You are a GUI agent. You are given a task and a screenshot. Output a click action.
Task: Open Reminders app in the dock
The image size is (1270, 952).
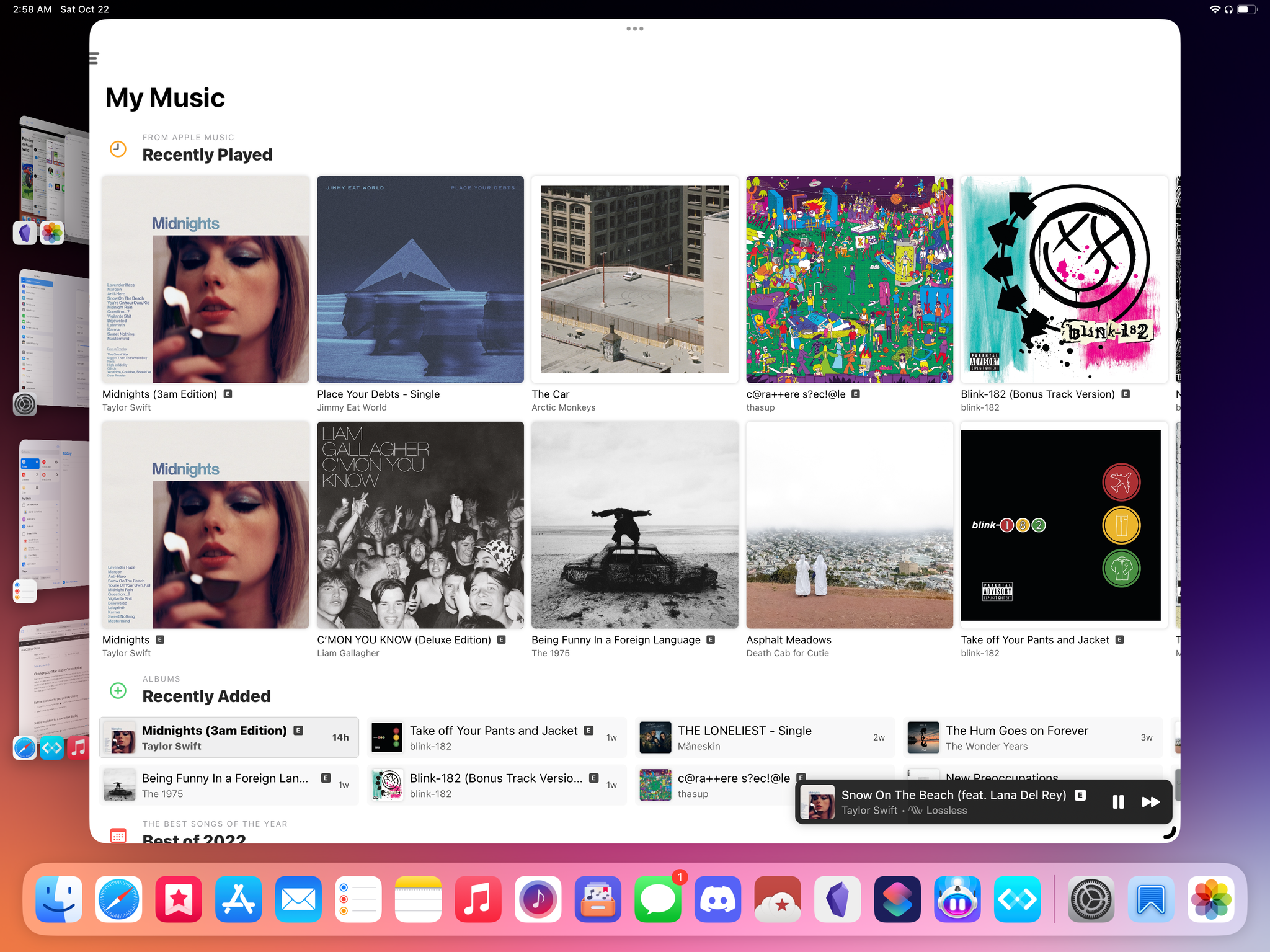pos(358,899)
